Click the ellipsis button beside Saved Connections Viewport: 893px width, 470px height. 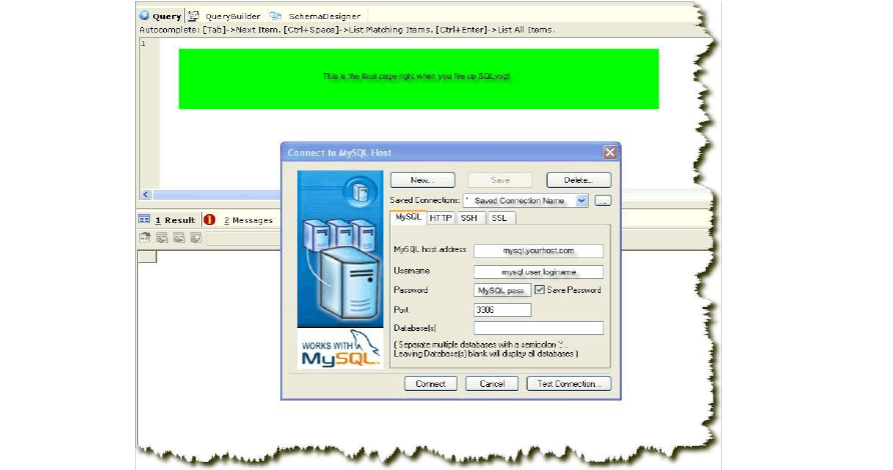(x=602, y=201)
